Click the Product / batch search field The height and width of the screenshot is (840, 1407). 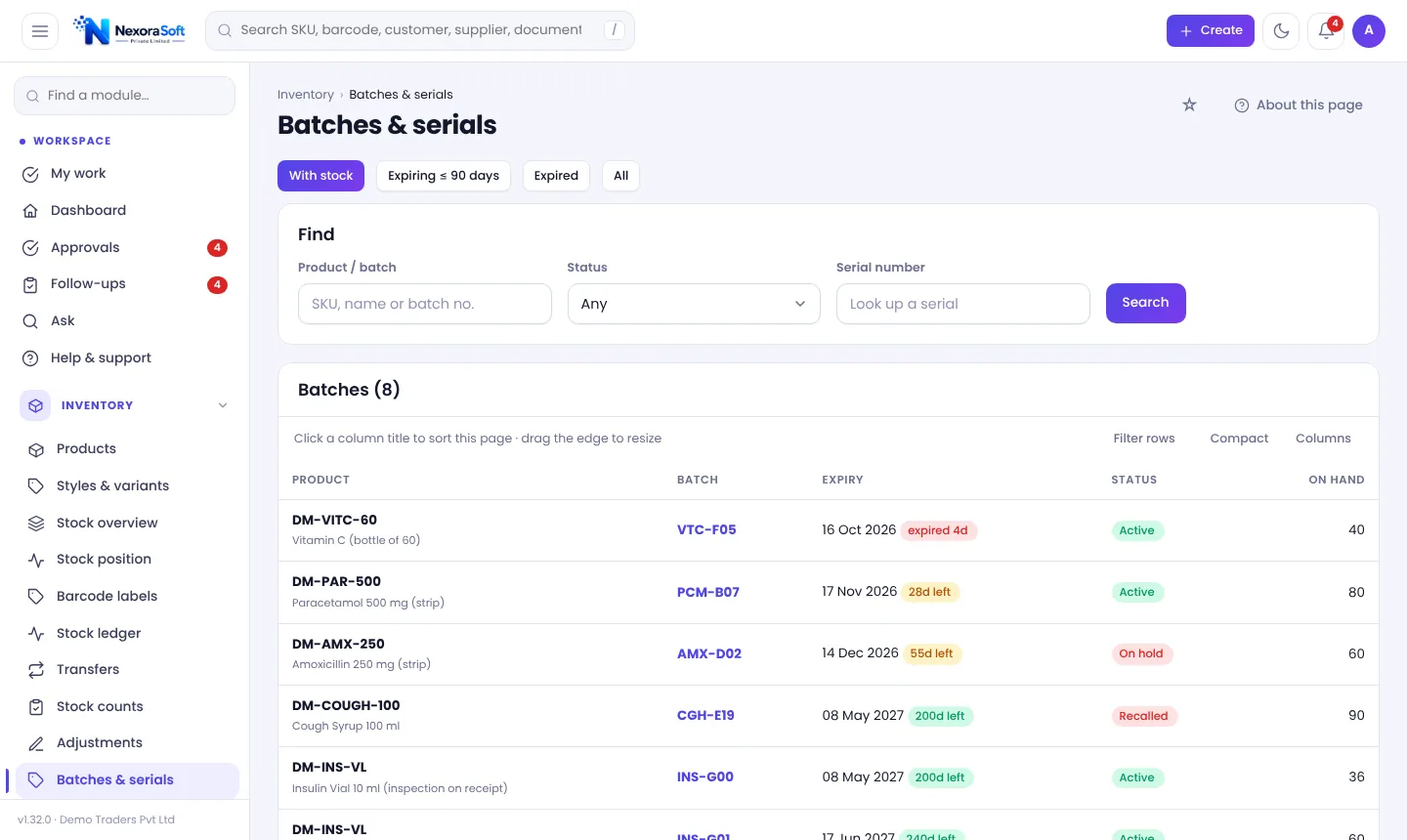click(x=425, y=304)
